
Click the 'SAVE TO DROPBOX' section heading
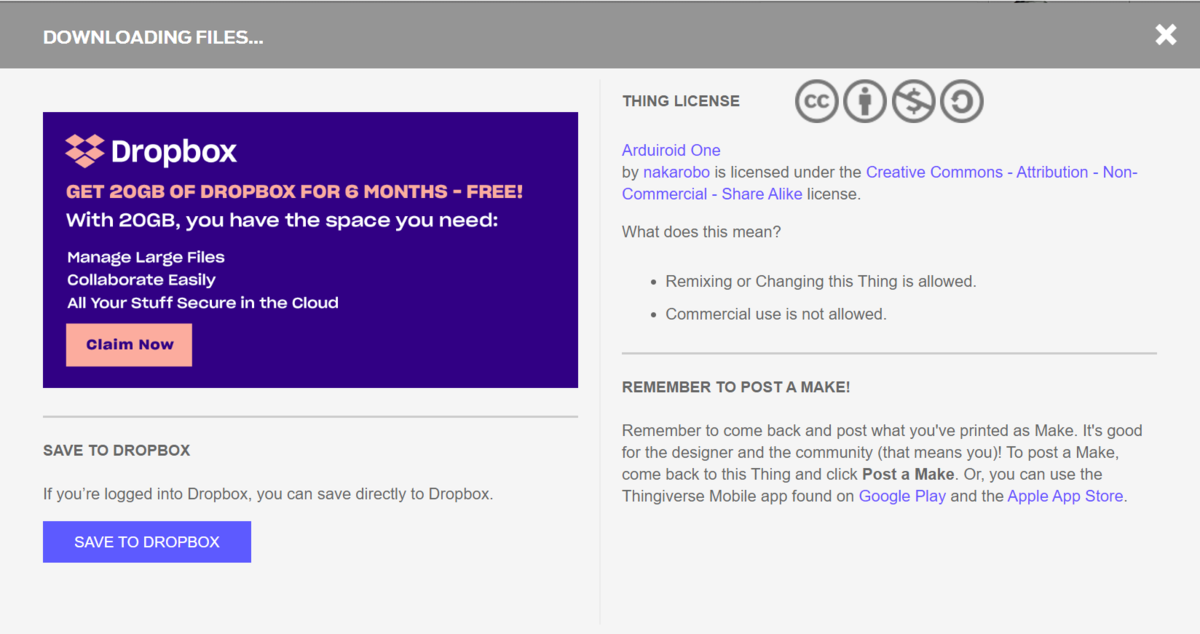tap(116, 450)
